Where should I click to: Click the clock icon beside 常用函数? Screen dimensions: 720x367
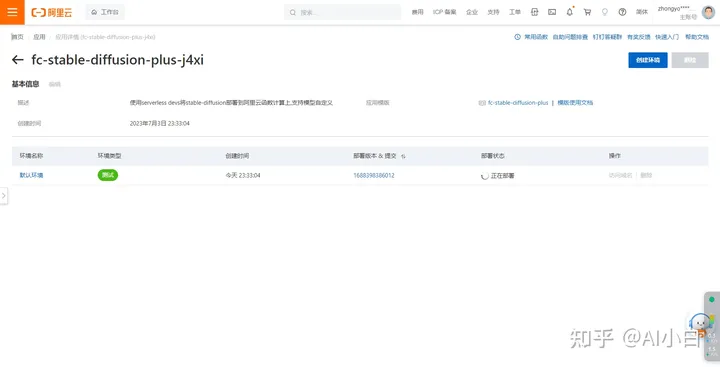click(x=518, y=37)
